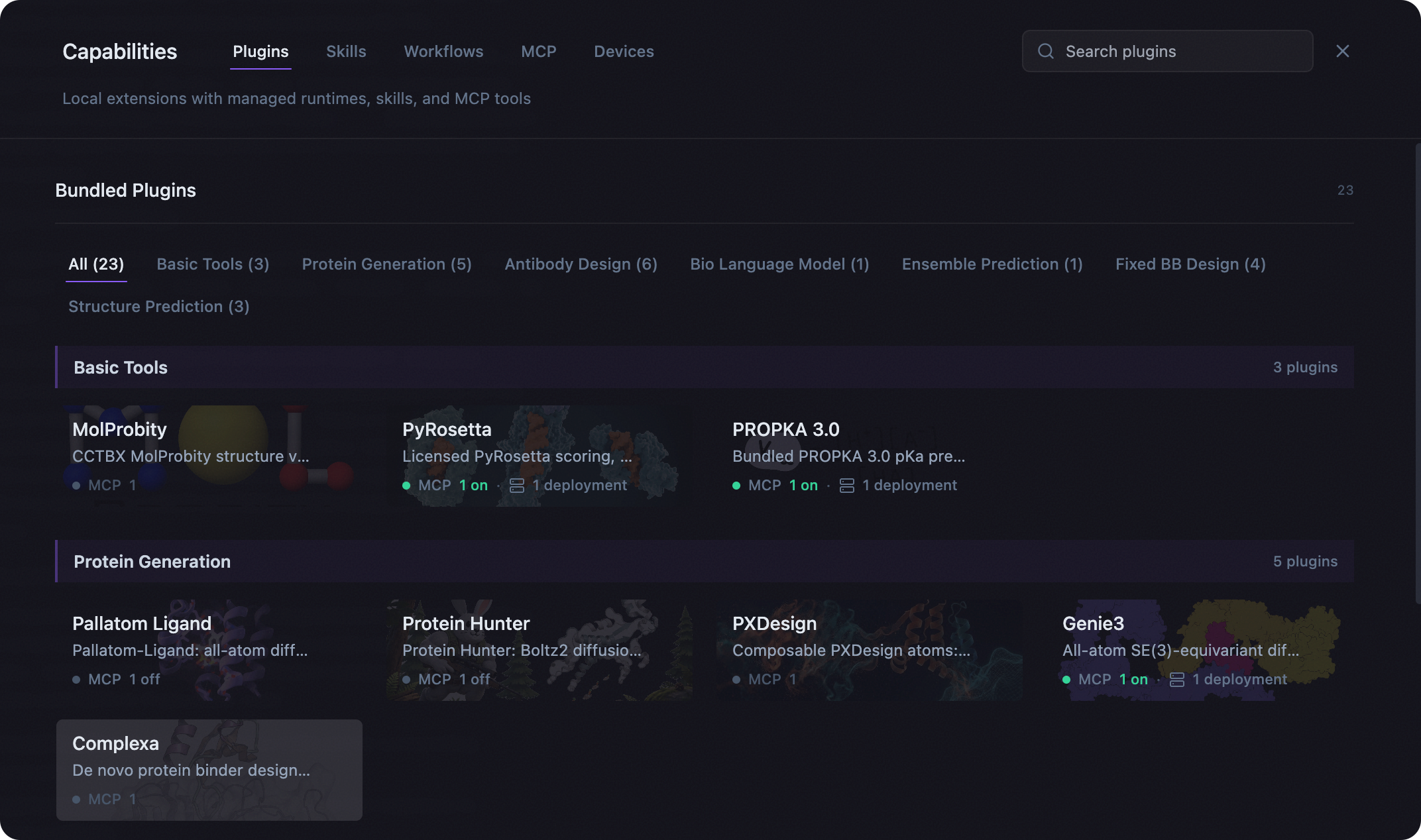Filter by Bio Language Model (1)
Image resolution: width=1421 pixels, height=840 pixels.
click(779, 264)
